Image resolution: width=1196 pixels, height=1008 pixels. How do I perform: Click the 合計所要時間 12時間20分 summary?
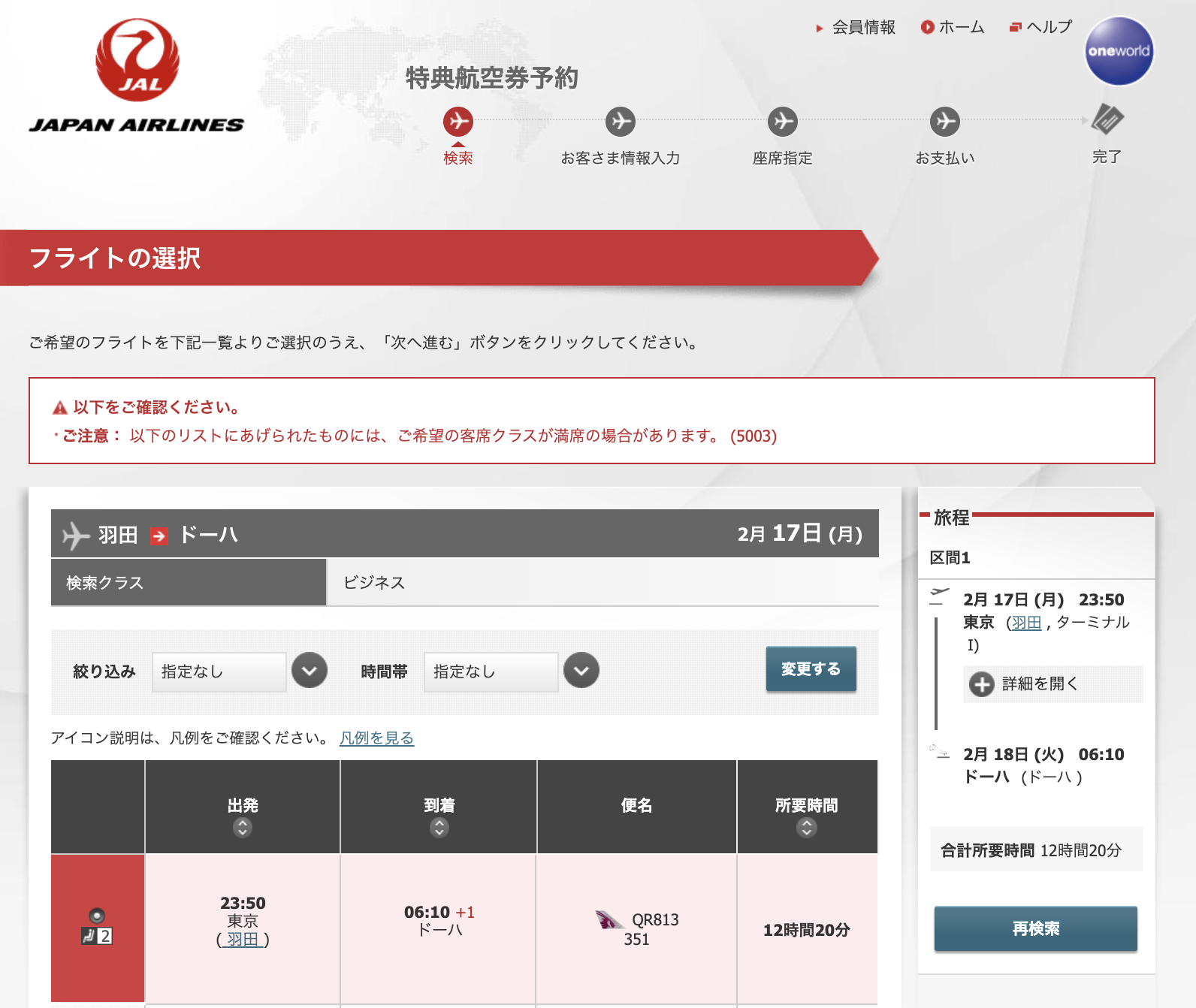pos(1036,850)
